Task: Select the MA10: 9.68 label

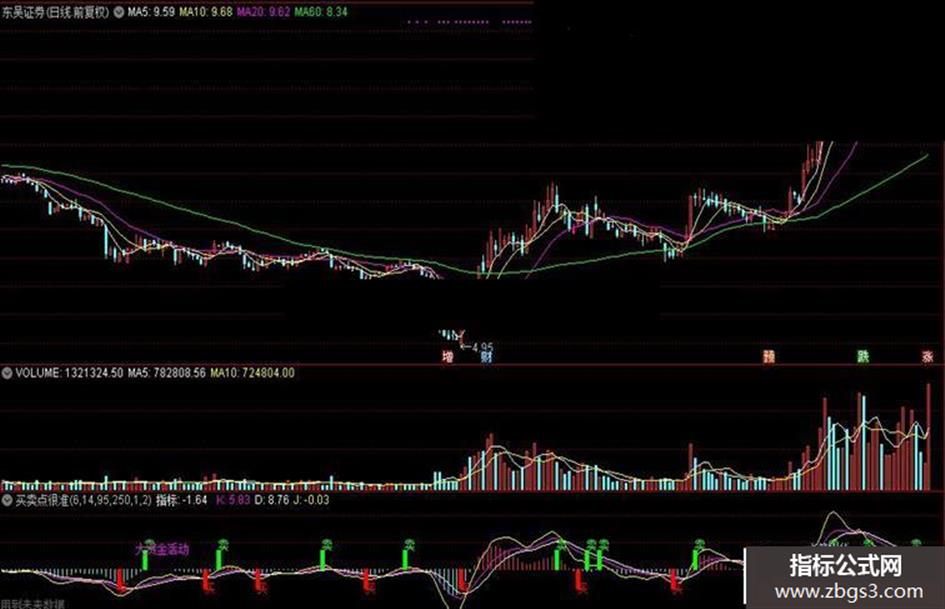Action: pos(205,11)
